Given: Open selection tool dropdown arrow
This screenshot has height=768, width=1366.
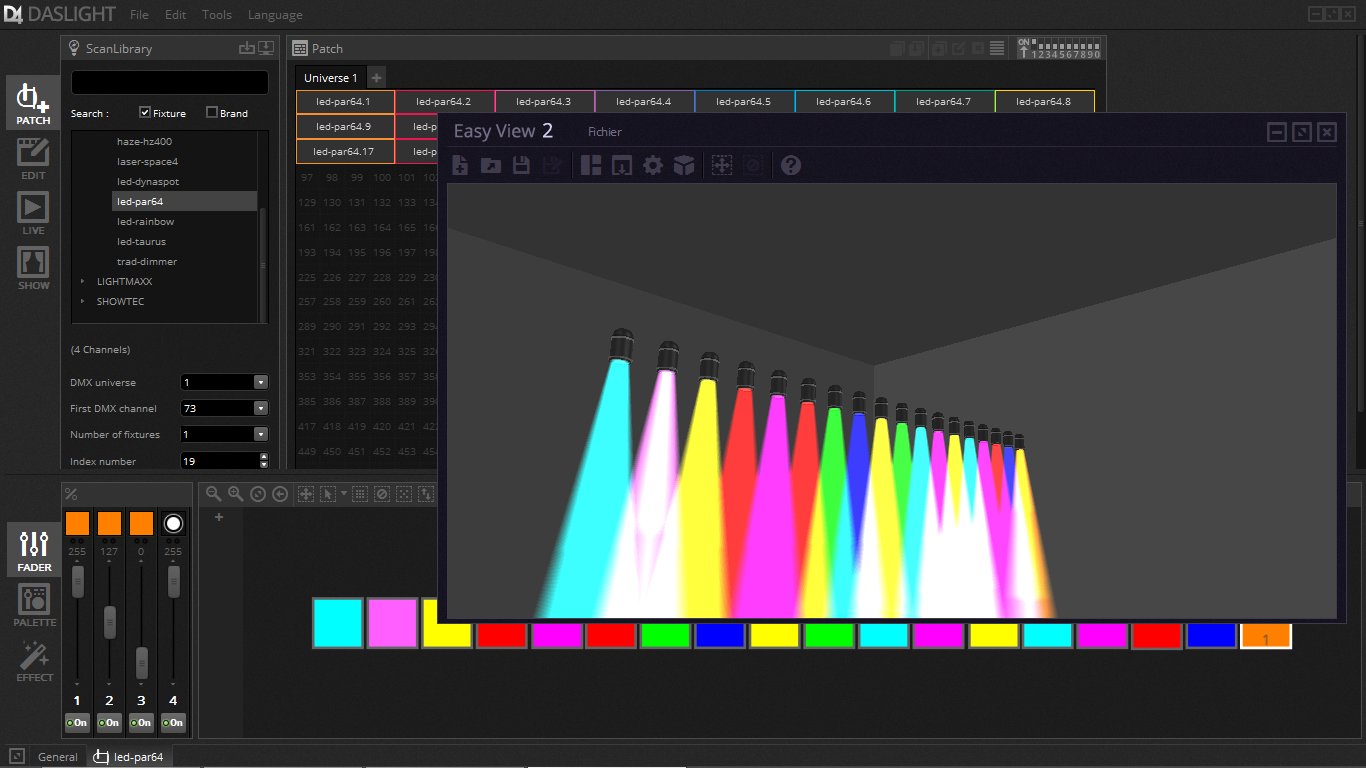Looking at the screenshot, I should point(343,493).
